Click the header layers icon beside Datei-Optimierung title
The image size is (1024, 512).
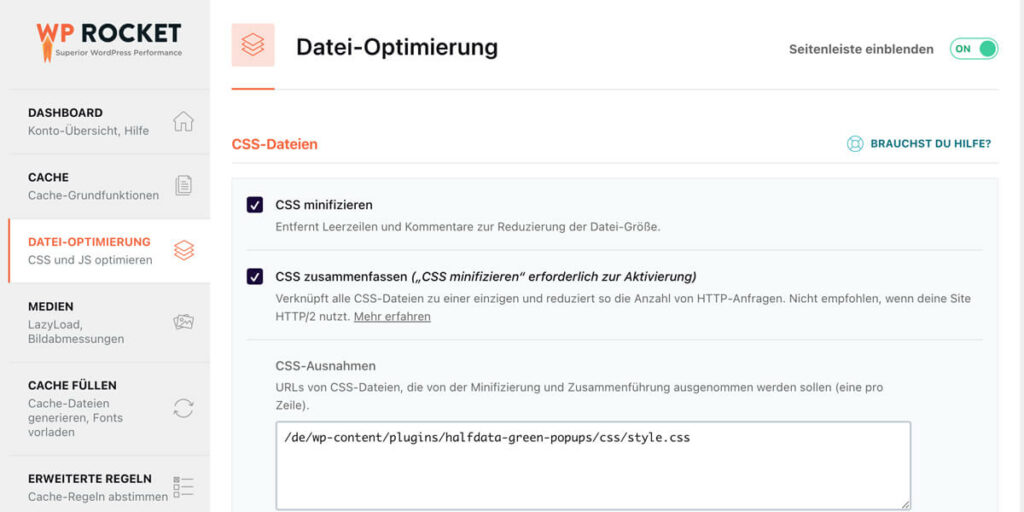(253, 44)
